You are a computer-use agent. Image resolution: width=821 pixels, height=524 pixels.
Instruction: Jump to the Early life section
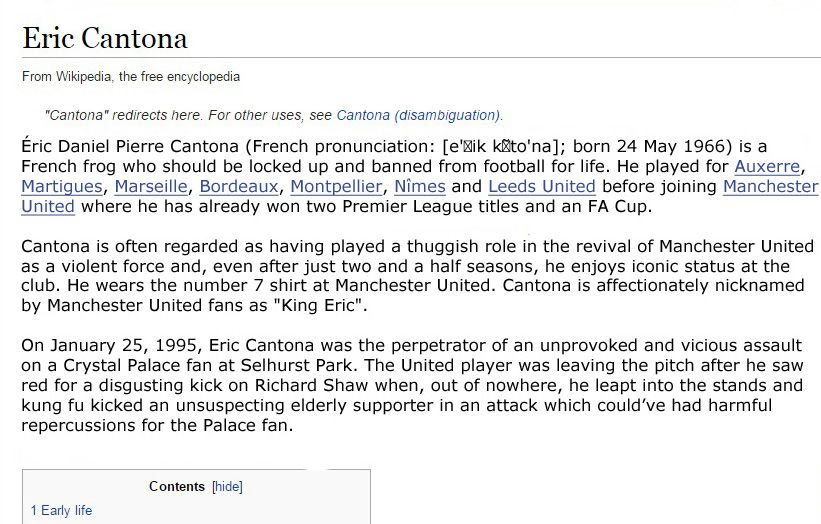[61, 510]
